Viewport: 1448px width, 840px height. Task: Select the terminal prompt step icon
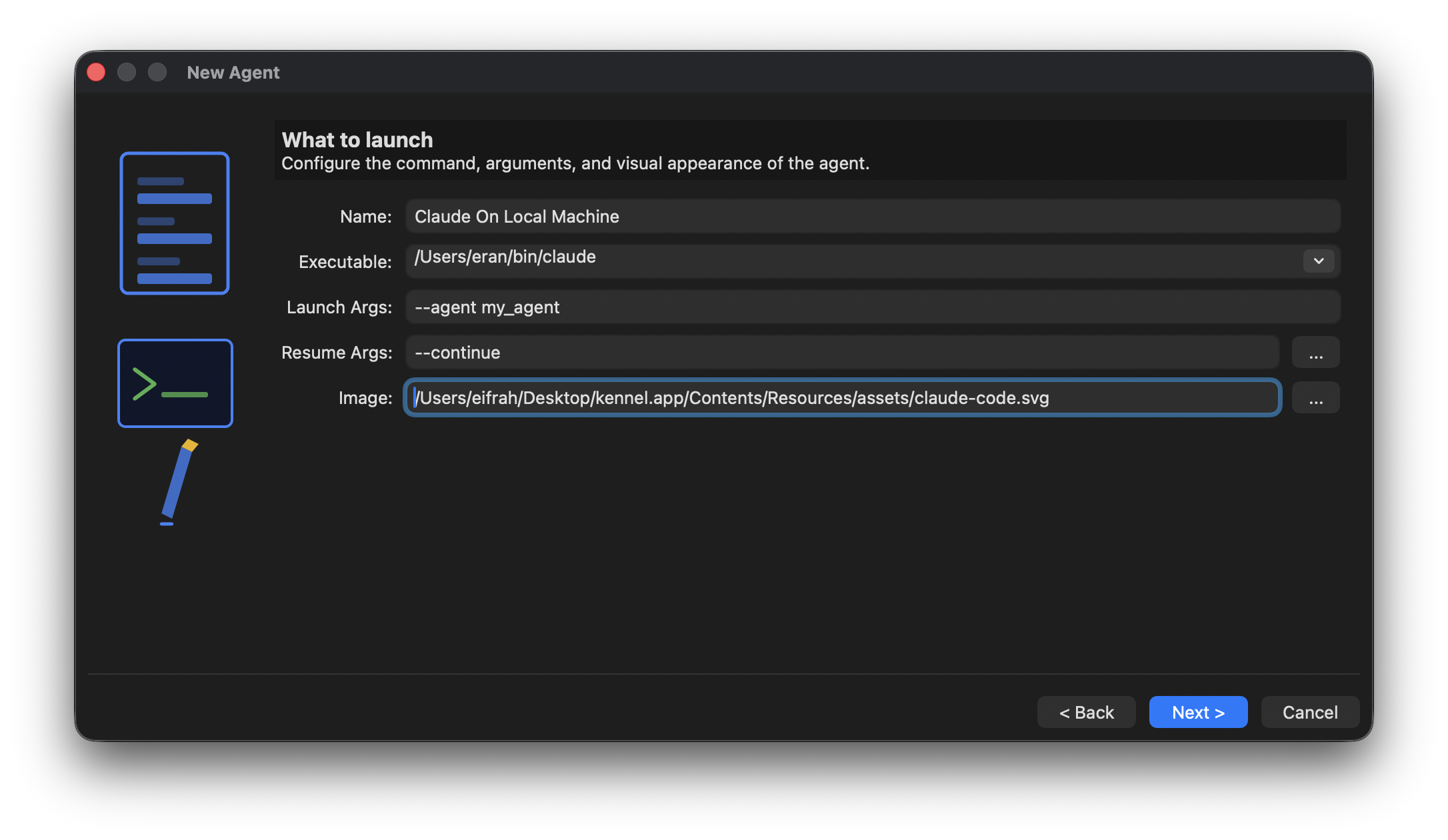[175, 383]
